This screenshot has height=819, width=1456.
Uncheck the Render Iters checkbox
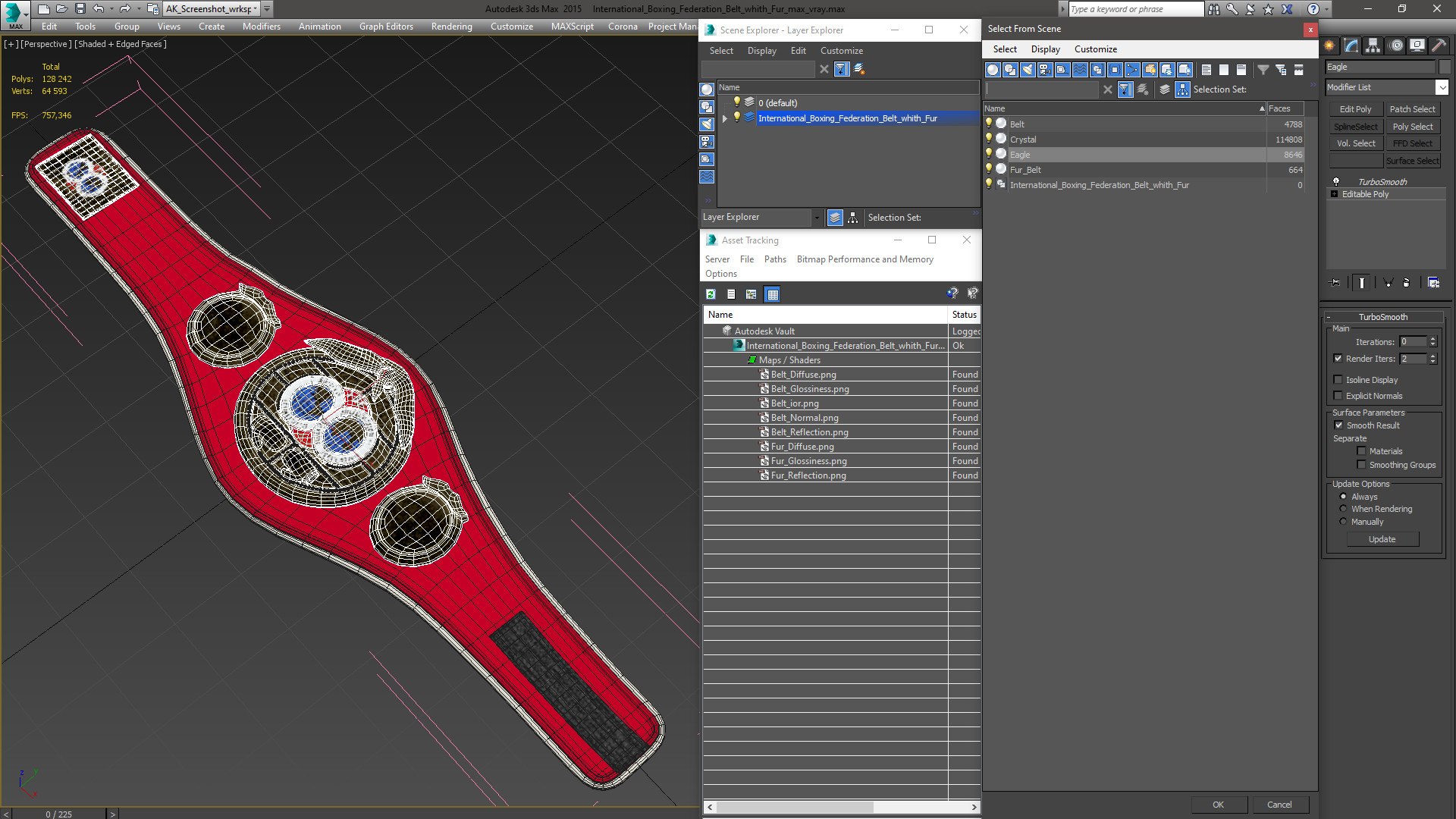[x=1338, y=359]
